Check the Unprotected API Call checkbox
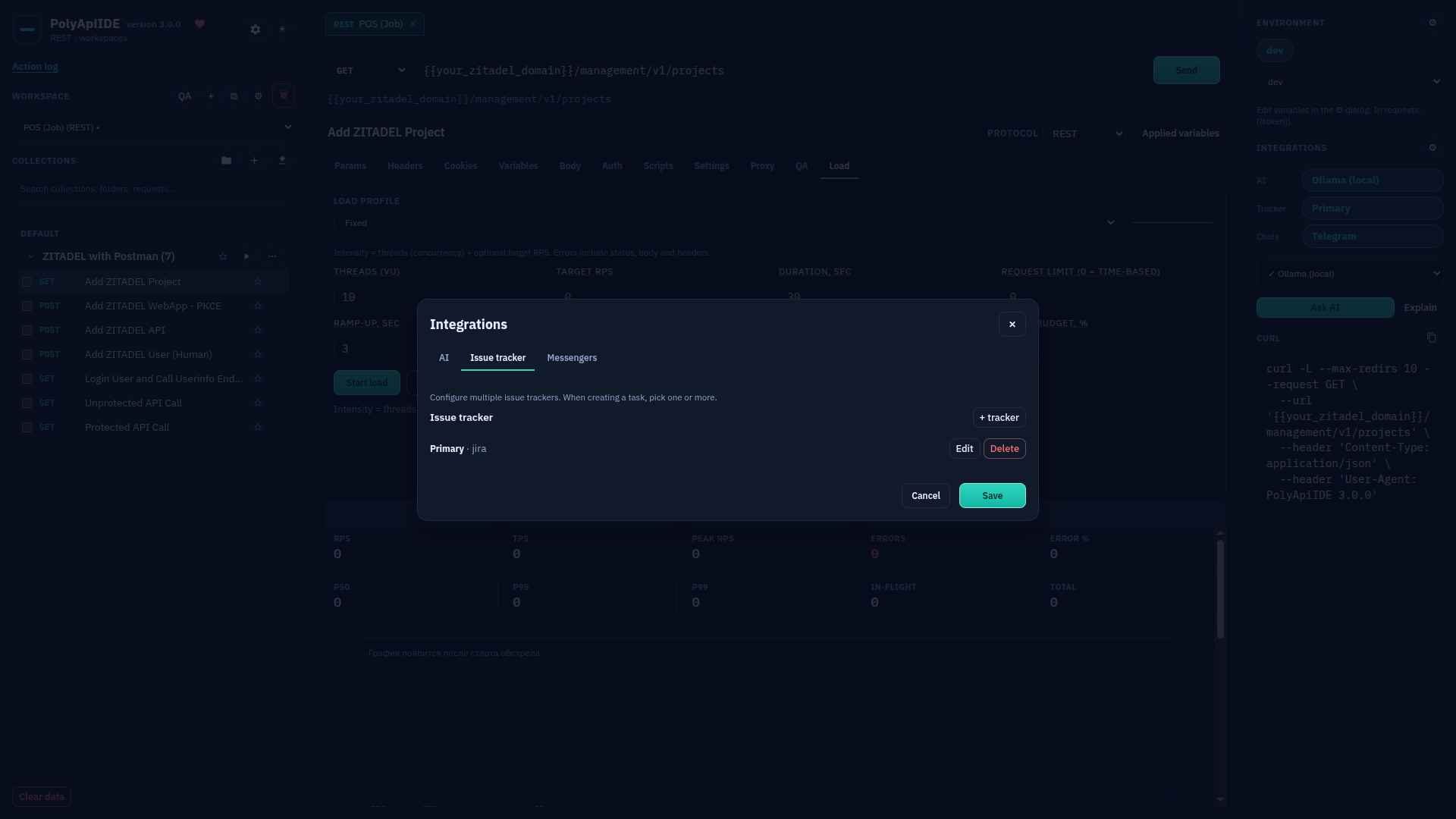This screenshot has height=819, width=1456. tap(27, 403)
